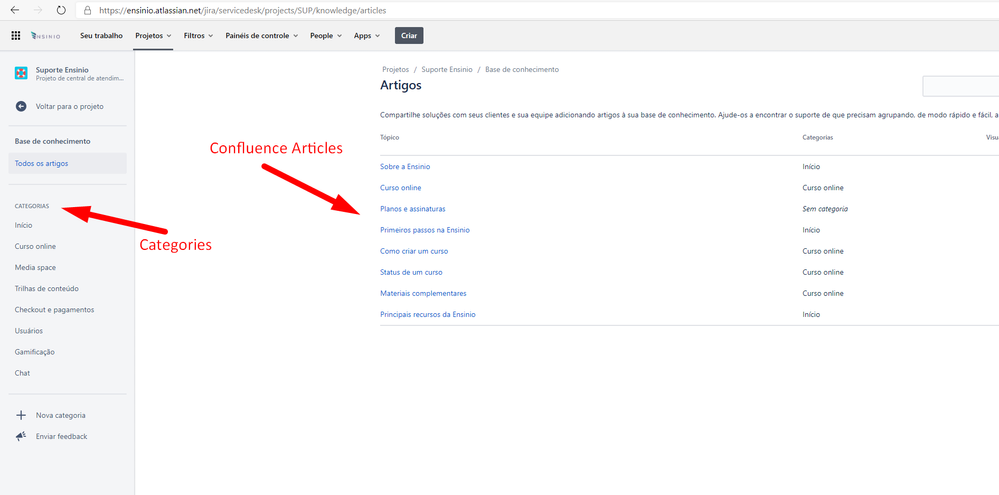Select the Checkout e pagamentos category
Image resolution: width=999 pixels, height=495 pixels.
pos(54,310)
